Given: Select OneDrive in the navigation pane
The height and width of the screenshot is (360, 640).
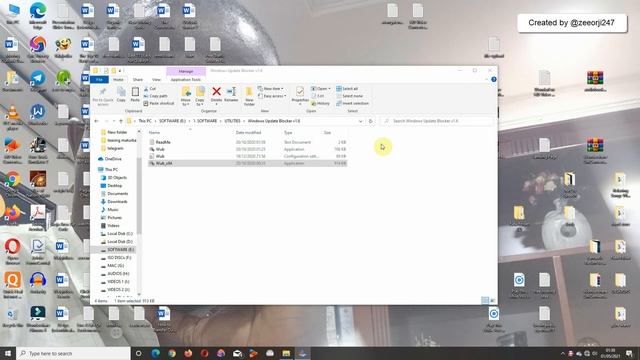Looking at the screenshot, I should coord(110,159).
